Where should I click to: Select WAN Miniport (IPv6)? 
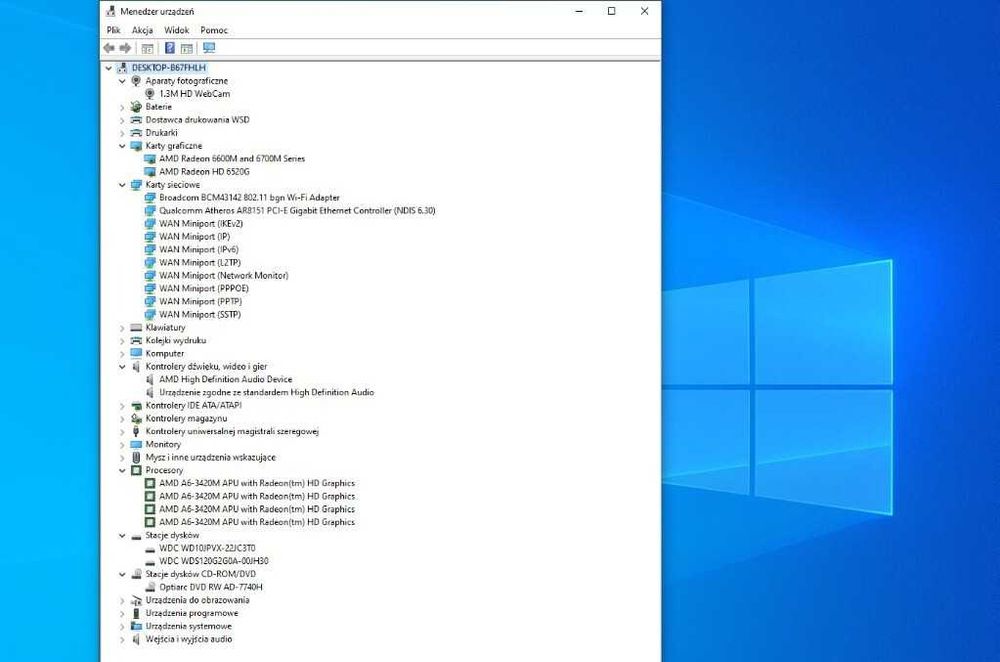(199, 249)
